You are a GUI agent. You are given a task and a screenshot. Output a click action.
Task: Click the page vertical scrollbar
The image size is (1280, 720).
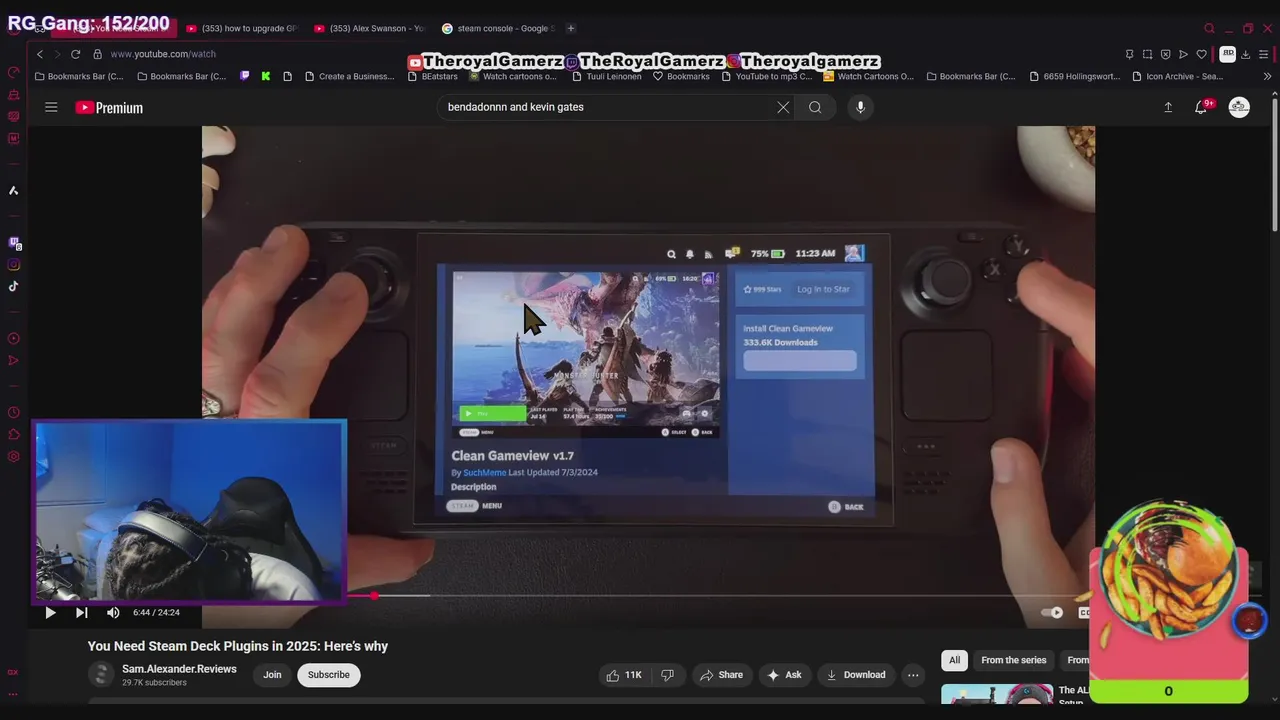point(1275,165)
